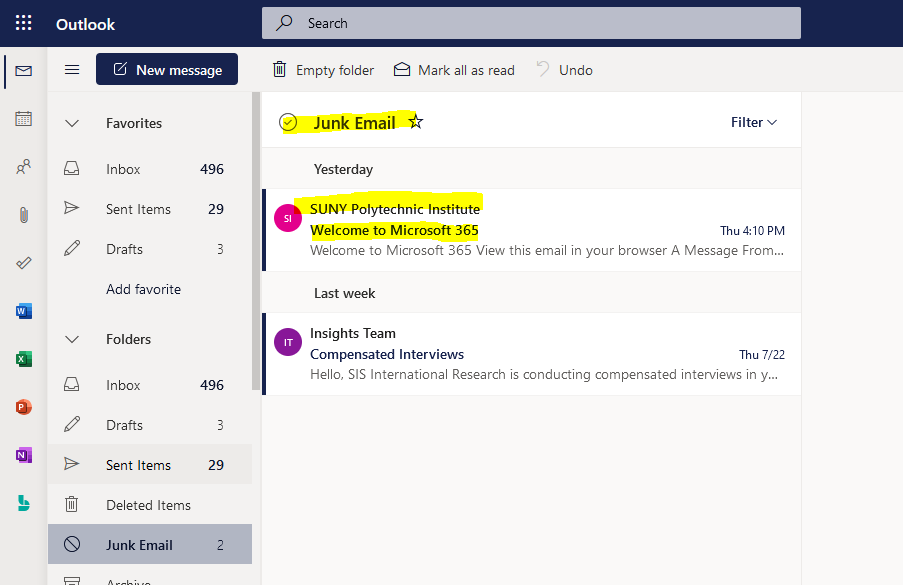903x585 pixels.
Task: Open the To Do checkmark icon
Action: pyautogui.click(x=24, y=263)
